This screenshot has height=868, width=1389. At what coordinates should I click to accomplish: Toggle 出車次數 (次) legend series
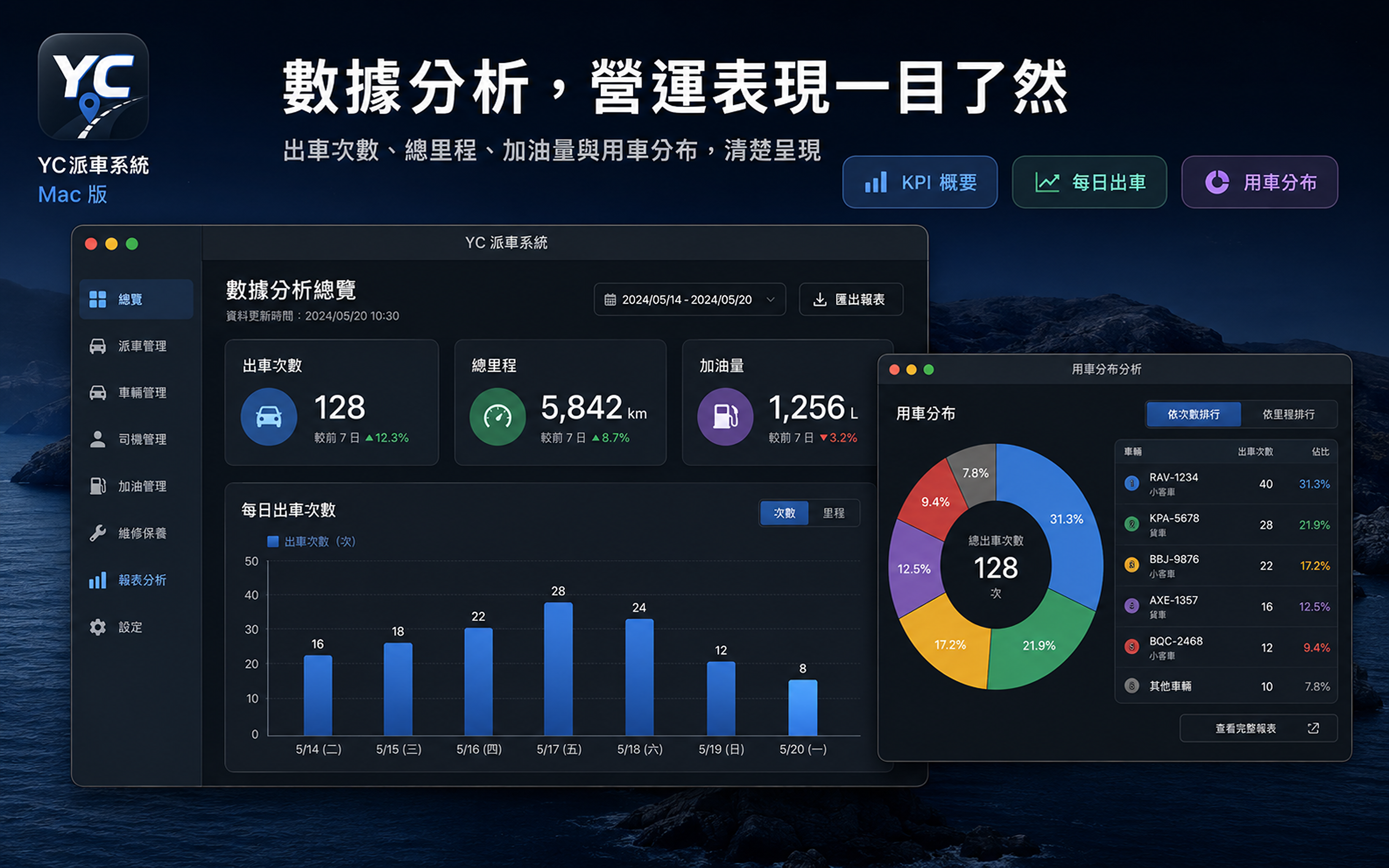(x=312, y=542)
